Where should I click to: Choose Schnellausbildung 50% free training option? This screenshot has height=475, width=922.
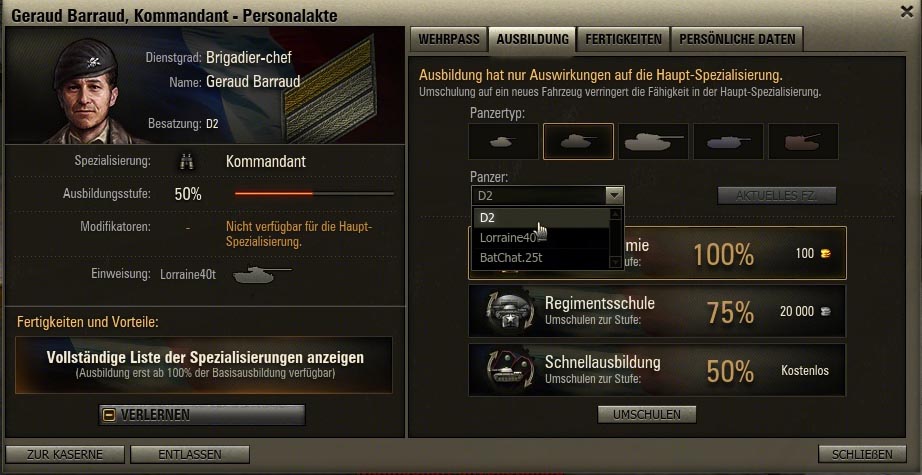[x=657, y=370]
